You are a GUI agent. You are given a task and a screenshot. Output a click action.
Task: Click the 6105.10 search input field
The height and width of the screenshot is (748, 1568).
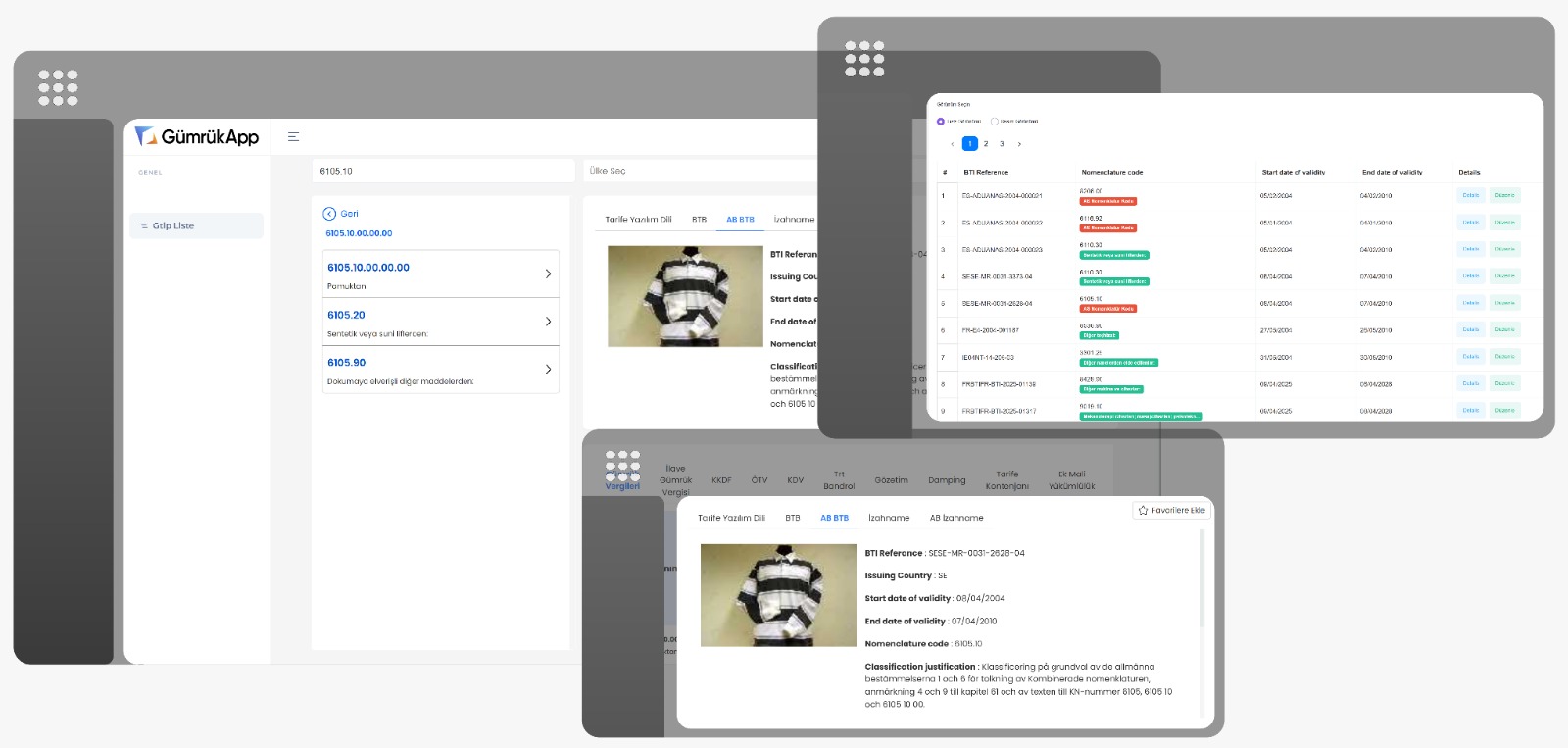coord(443,171)
